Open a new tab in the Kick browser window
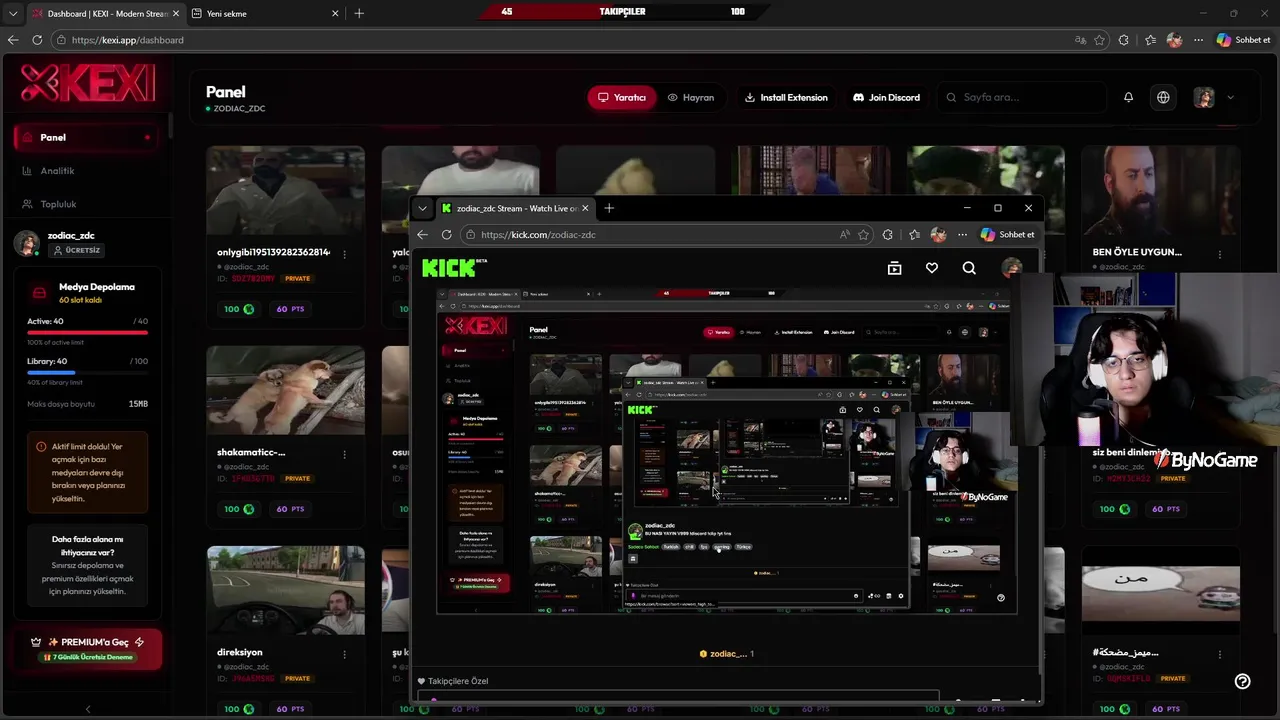This screenshot has width=1280, height=720. tap(608, 208)
